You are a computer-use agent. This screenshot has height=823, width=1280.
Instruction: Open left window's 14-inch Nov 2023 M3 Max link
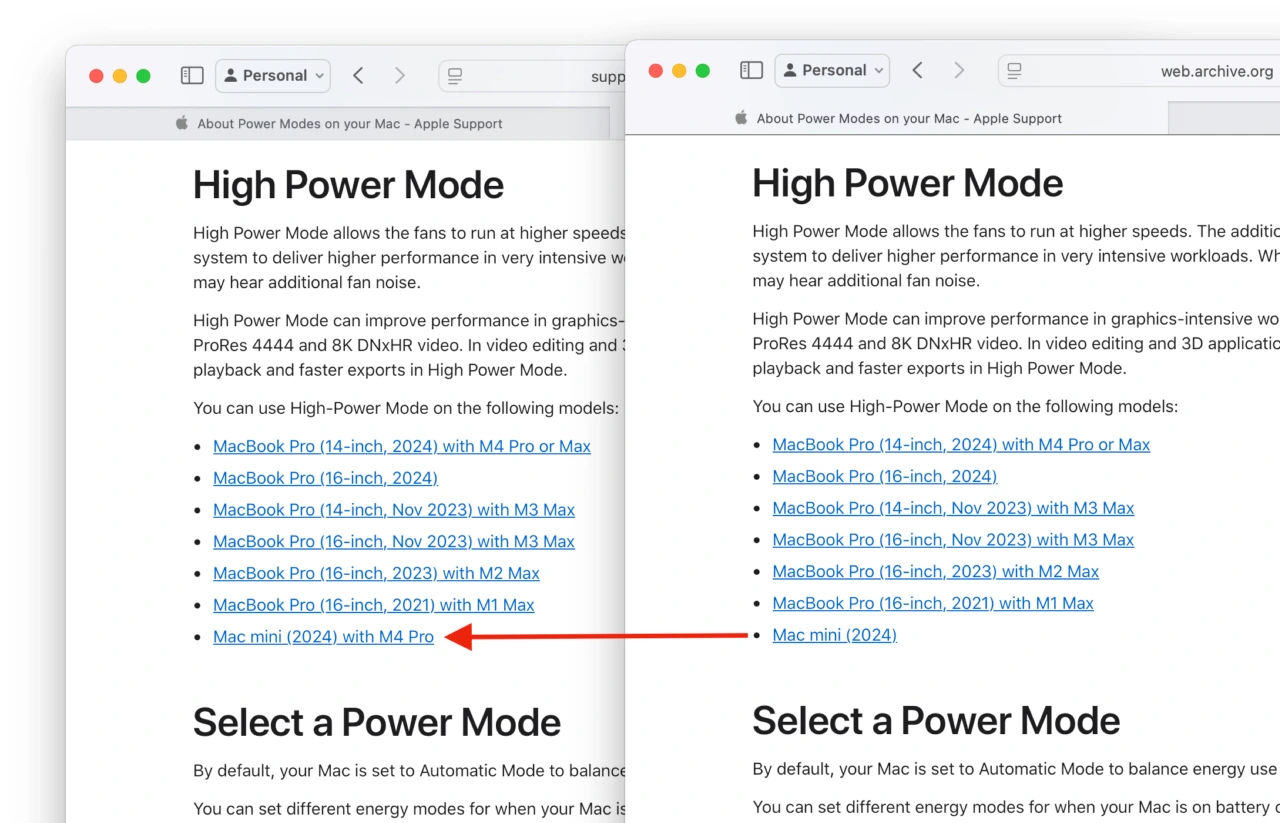(x=393, y=510)
